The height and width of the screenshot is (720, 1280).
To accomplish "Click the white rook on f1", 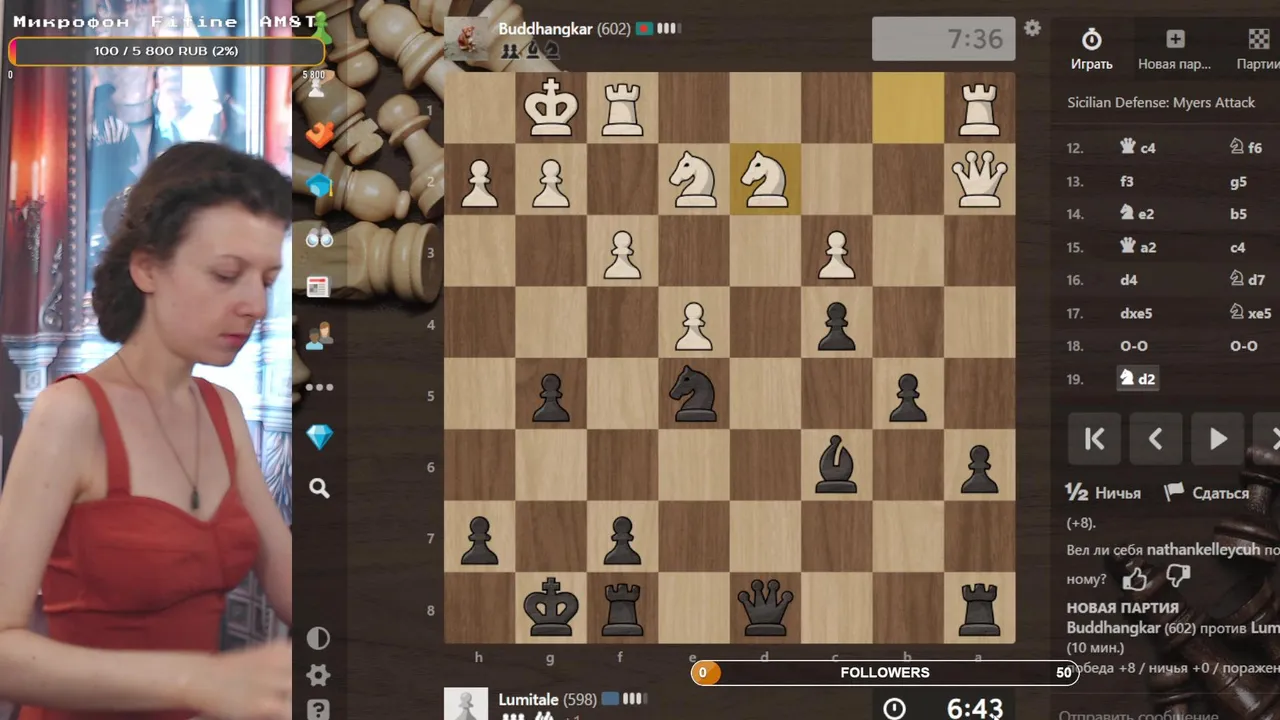I will [x=622, y=108].
